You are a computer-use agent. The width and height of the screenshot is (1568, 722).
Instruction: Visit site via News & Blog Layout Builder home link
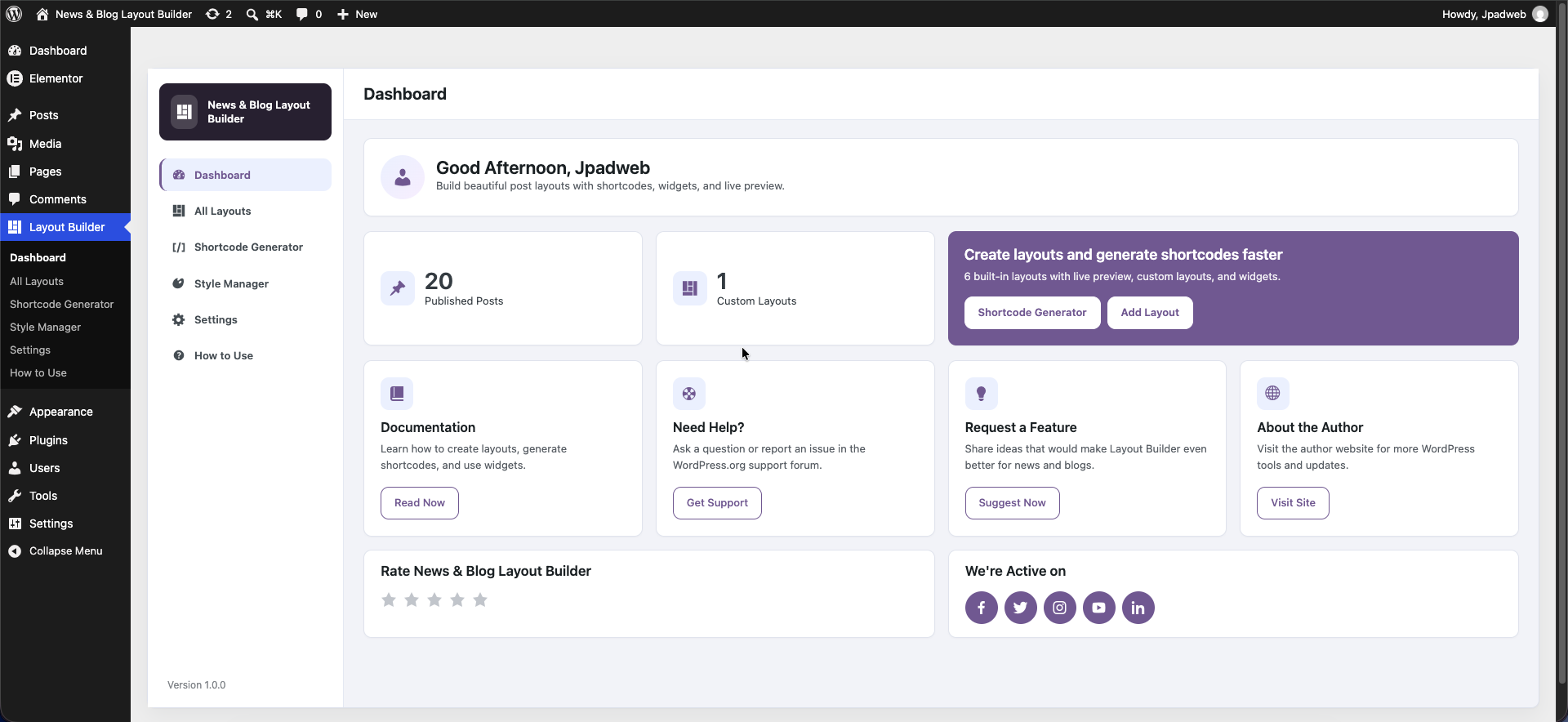tap(114, 14)
